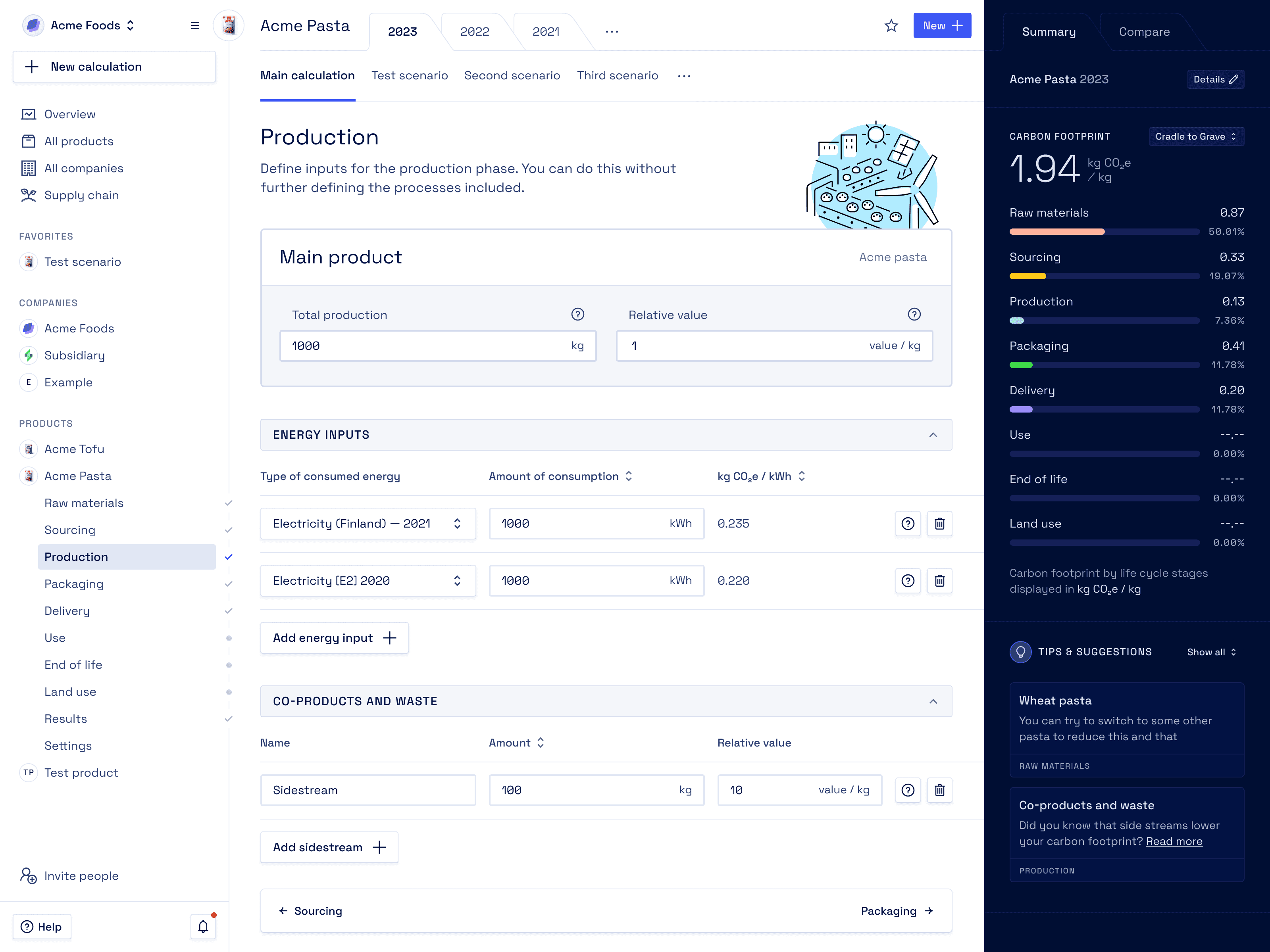The height and width of the screenshot is (952, 1270).
Task: Delete the Sidestream row
Action: click(x=939, y=790)
